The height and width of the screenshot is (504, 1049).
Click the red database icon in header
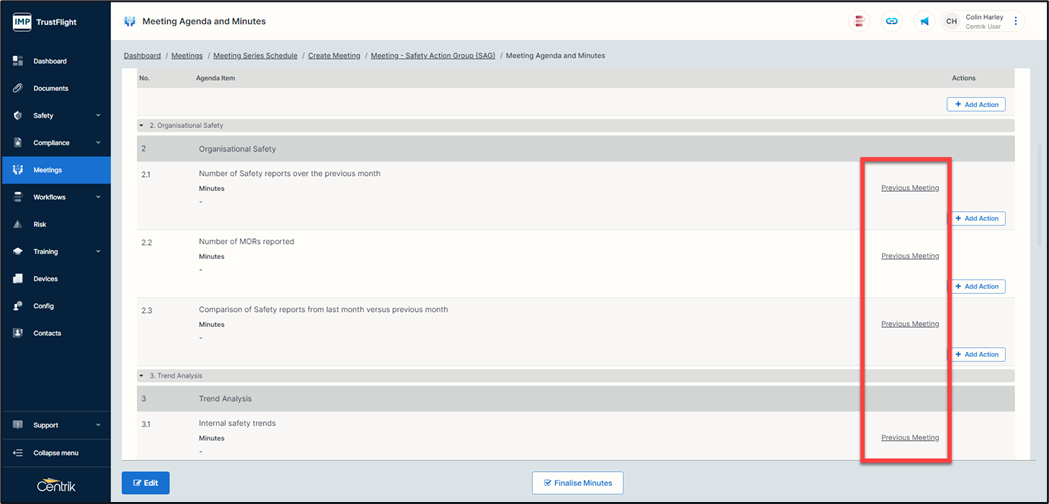click(859, 21)
